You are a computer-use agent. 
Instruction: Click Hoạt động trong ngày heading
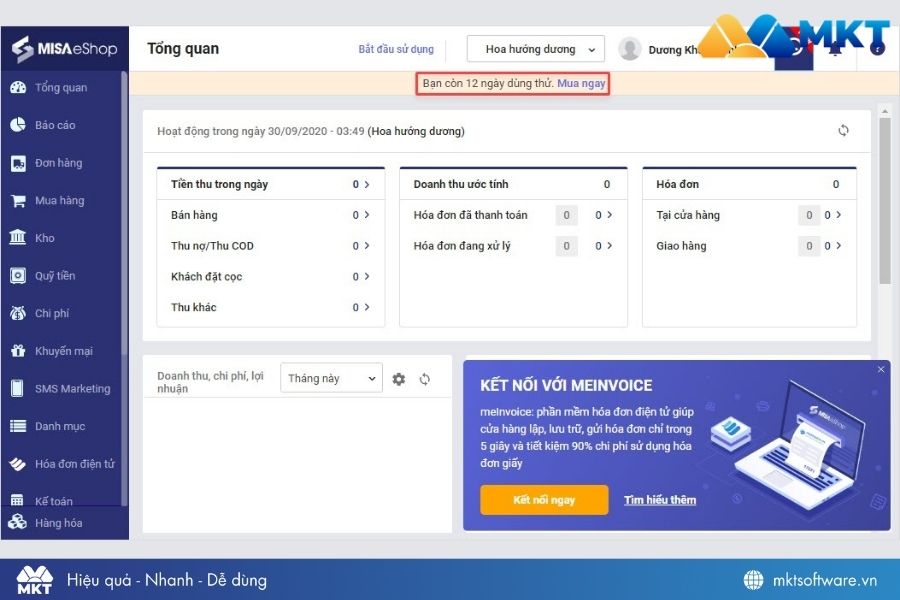[311, 131]
